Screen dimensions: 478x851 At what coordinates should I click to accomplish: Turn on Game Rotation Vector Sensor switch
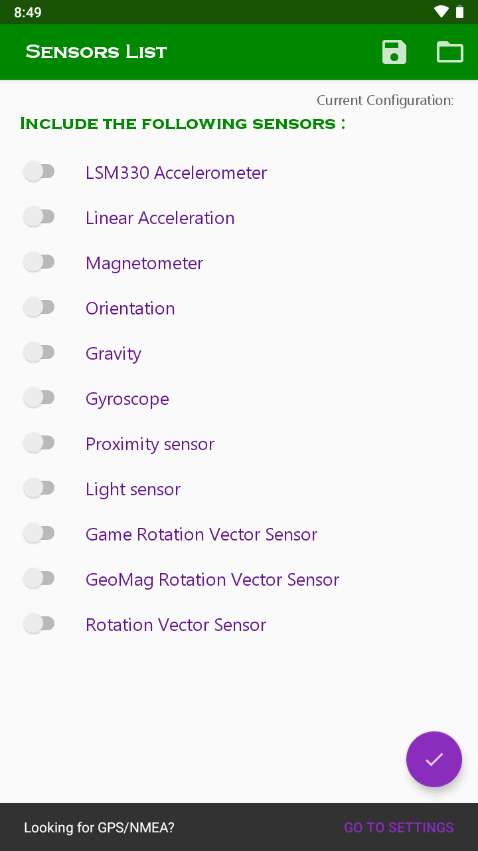pos(39,534)
